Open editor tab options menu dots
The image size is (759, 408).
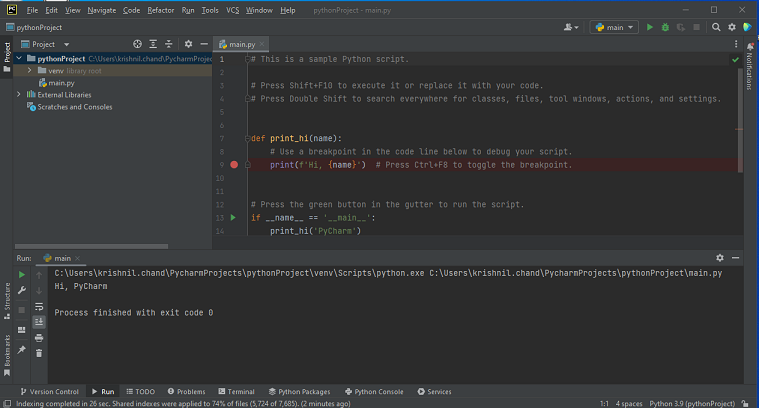tap(736, 44)
